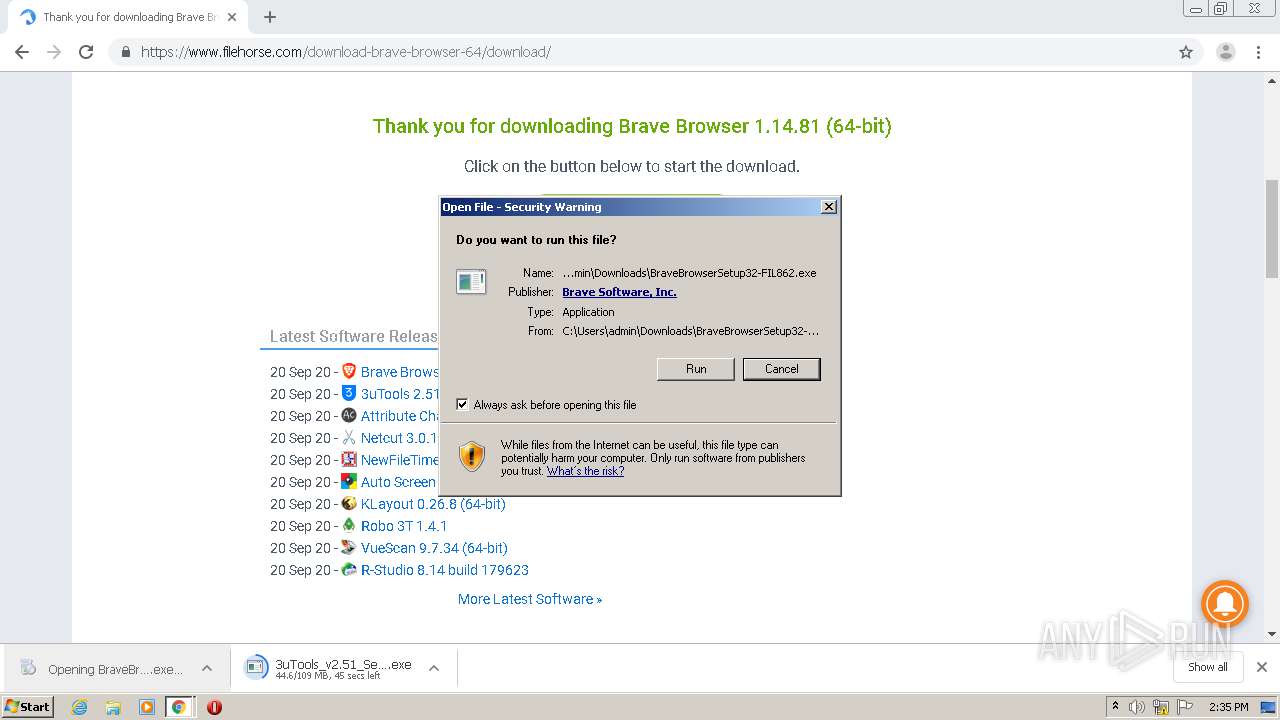
Task: Open the Brave Software, Inc. publisher link
Action: pos(619,292)
